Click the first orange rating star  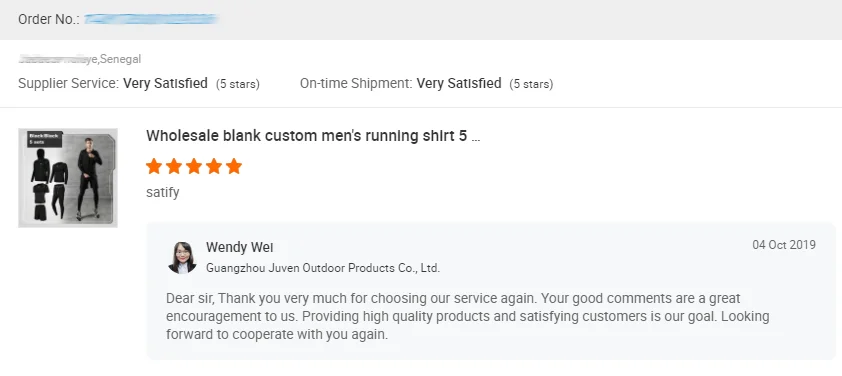[154, 166]
